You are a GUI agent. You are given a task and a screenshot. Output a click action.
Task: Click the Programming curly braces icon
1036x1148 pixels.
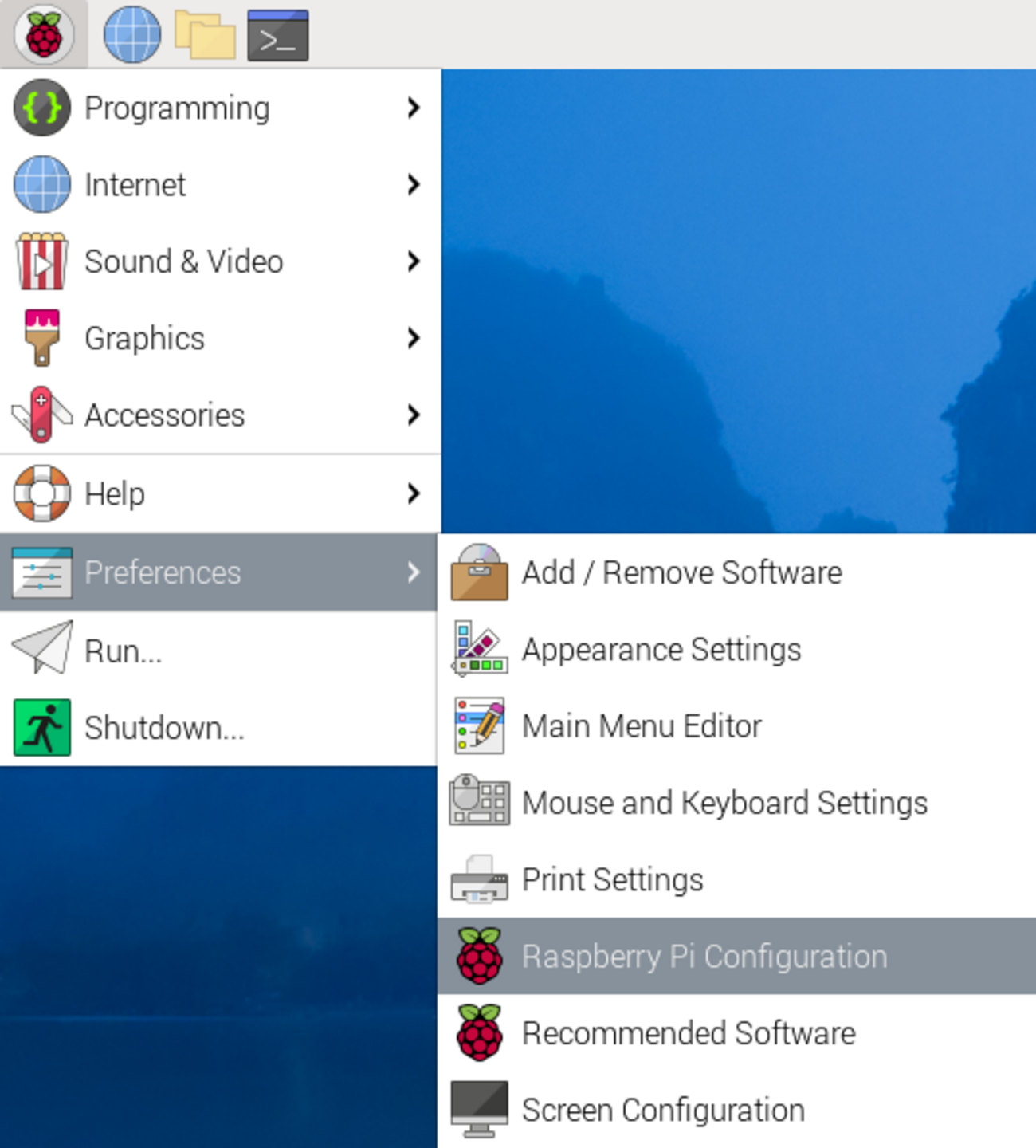42,108
